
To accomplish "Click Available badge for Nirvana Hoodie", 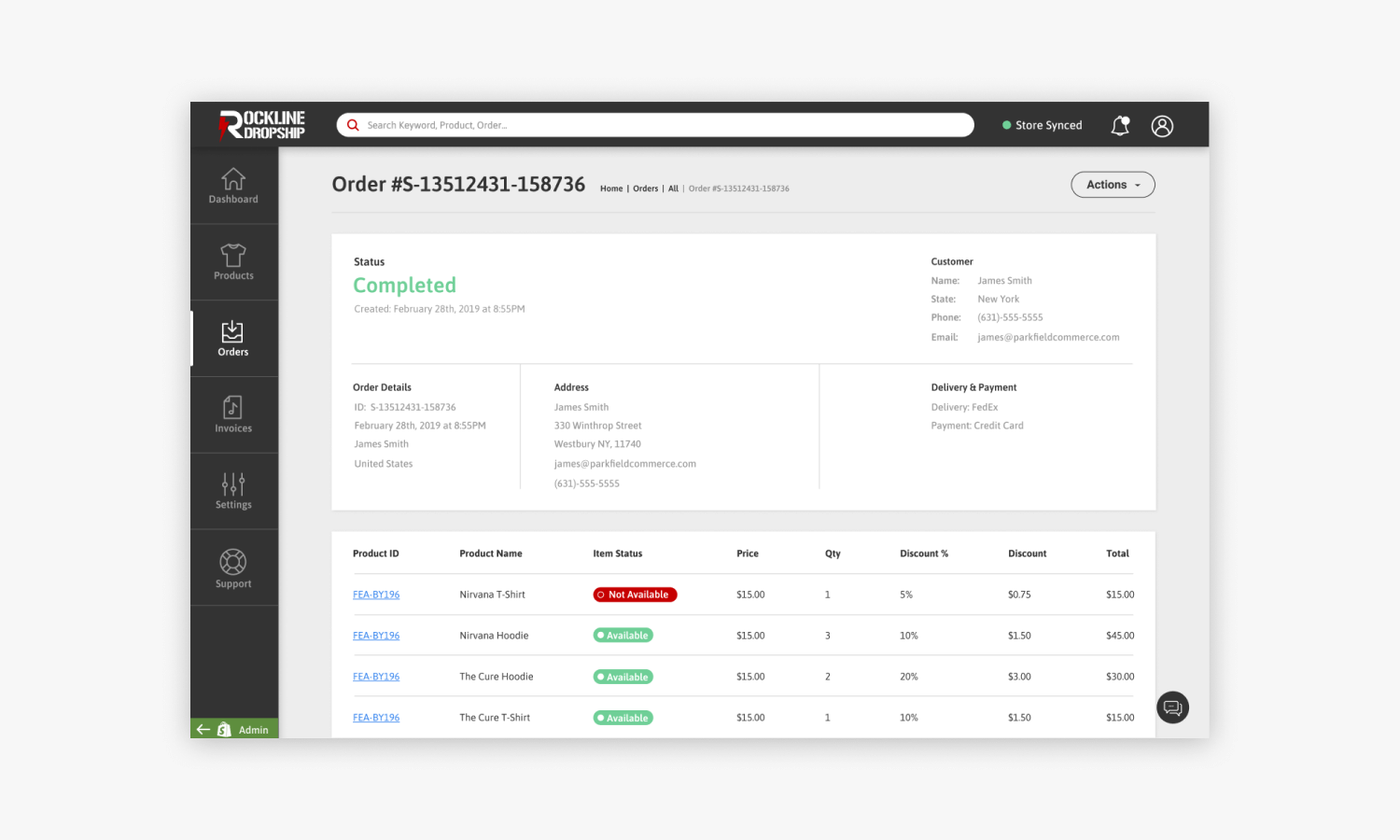I will [x=623, y=636].
